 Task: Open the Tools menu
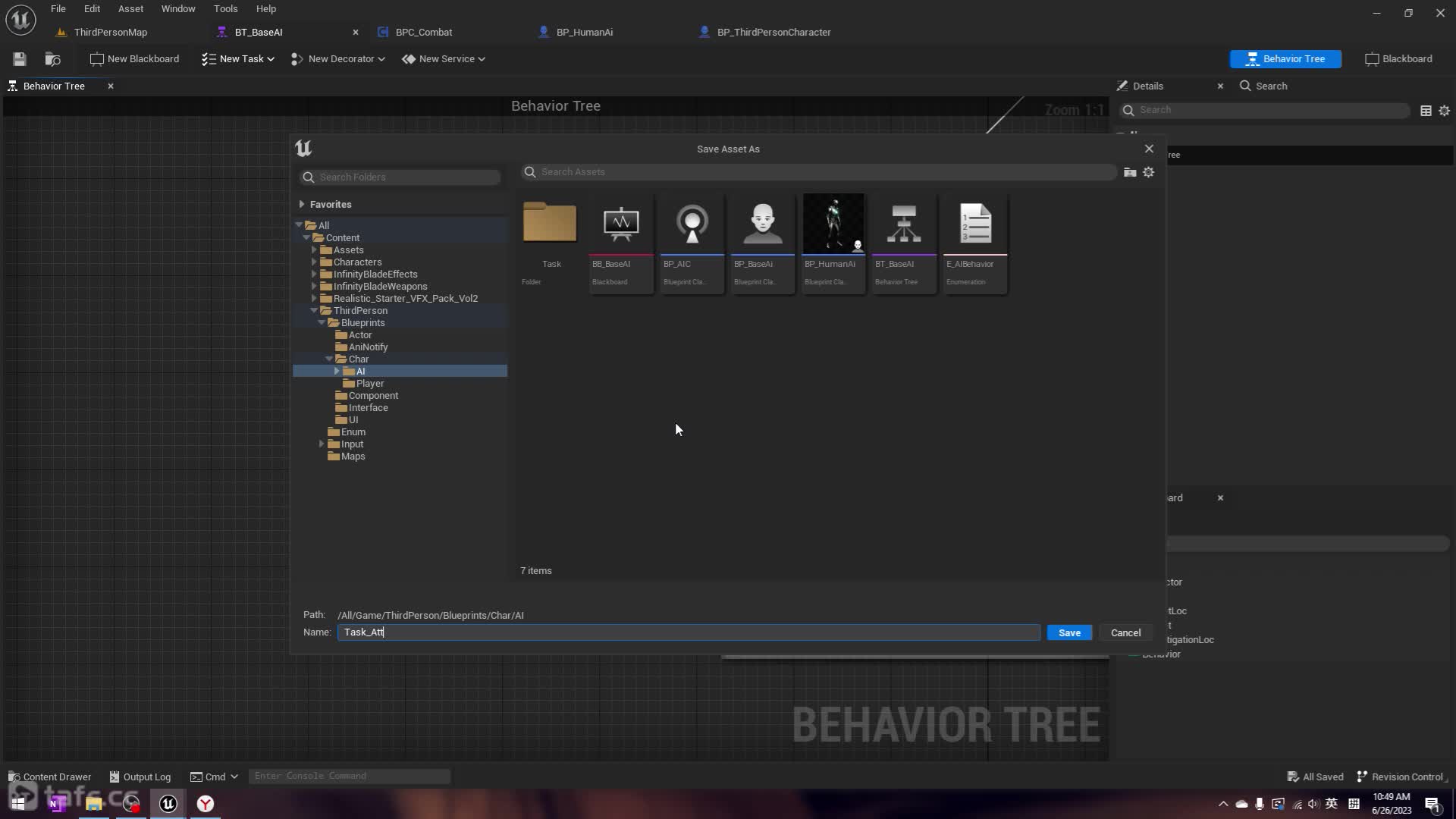pyautogui.click(x=225, y=9)
